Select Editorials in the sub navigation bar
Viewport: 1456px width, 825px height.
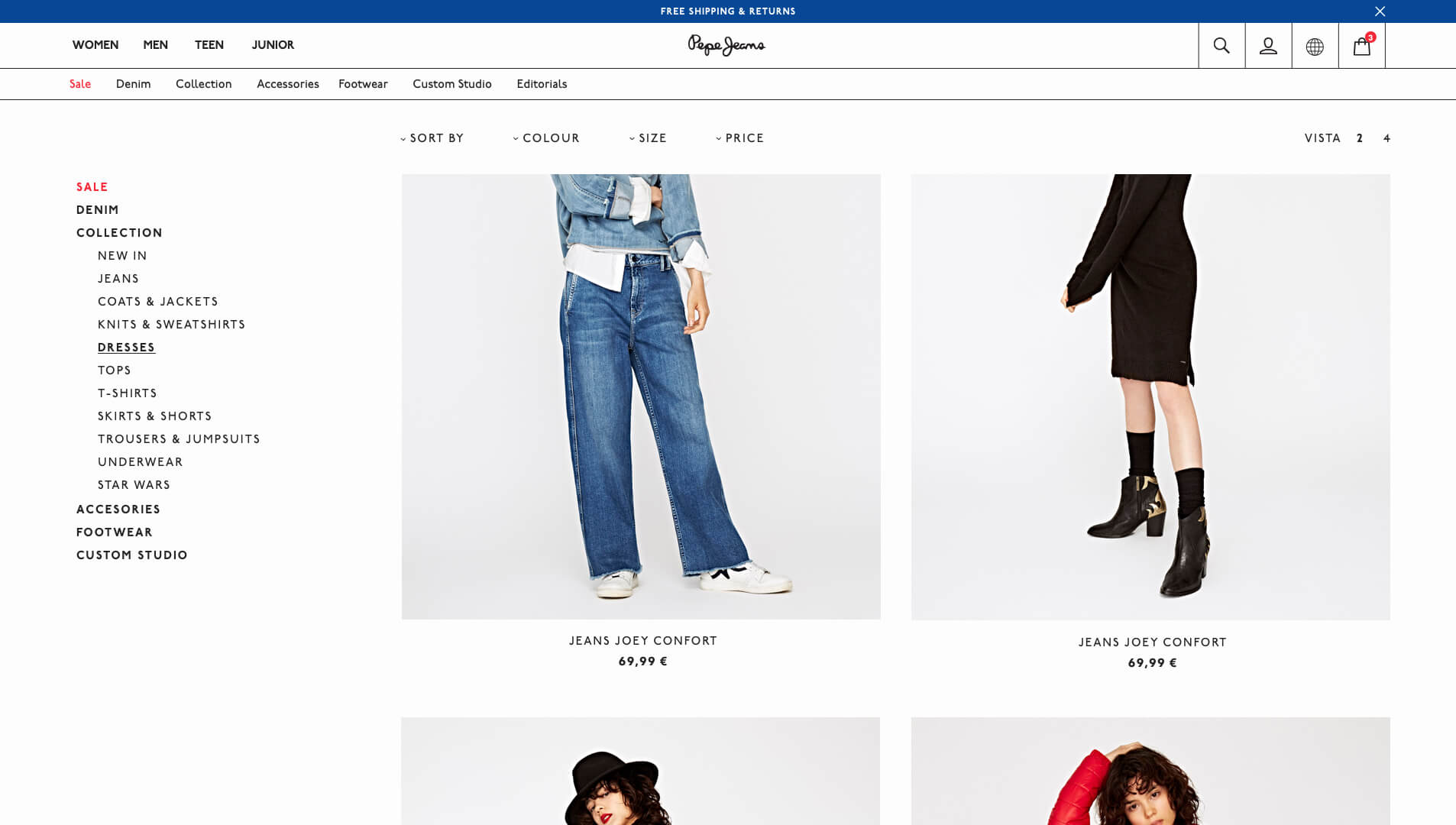point(542,84)
